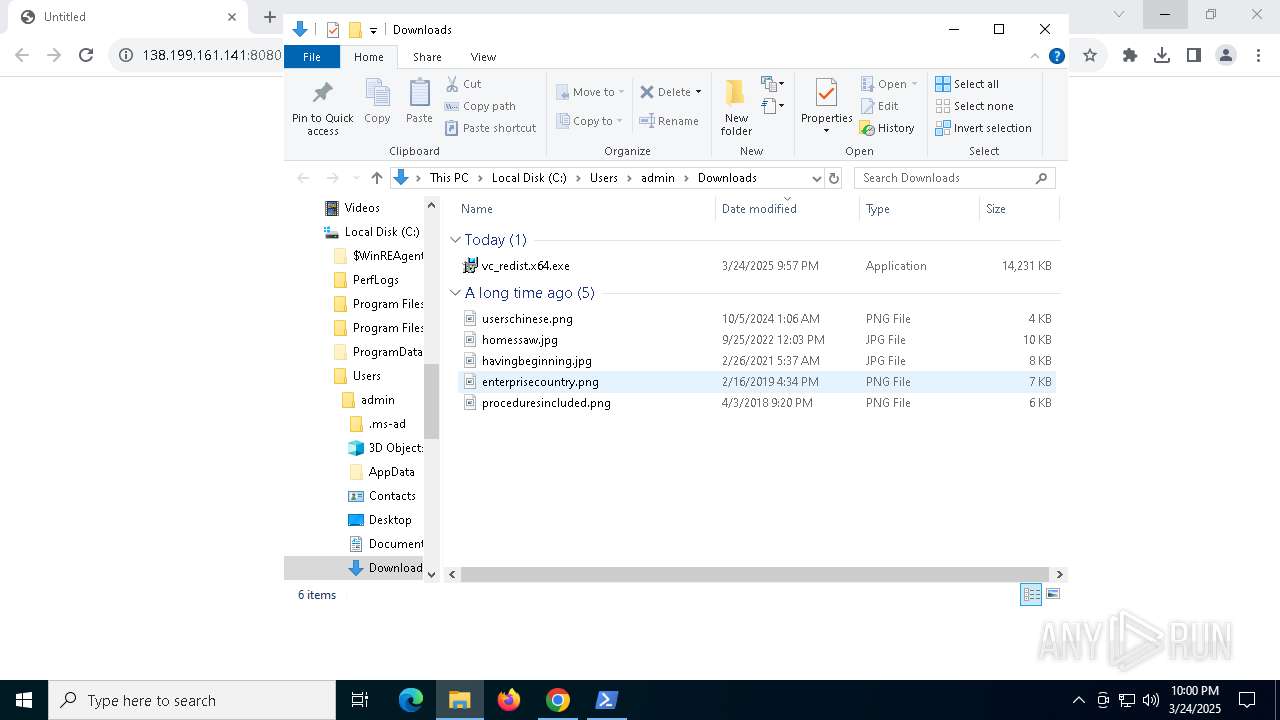The height and width of the screenshot is (720, 1280).
Task: Click Invert selection in ribbon
Action: [983, 128]
